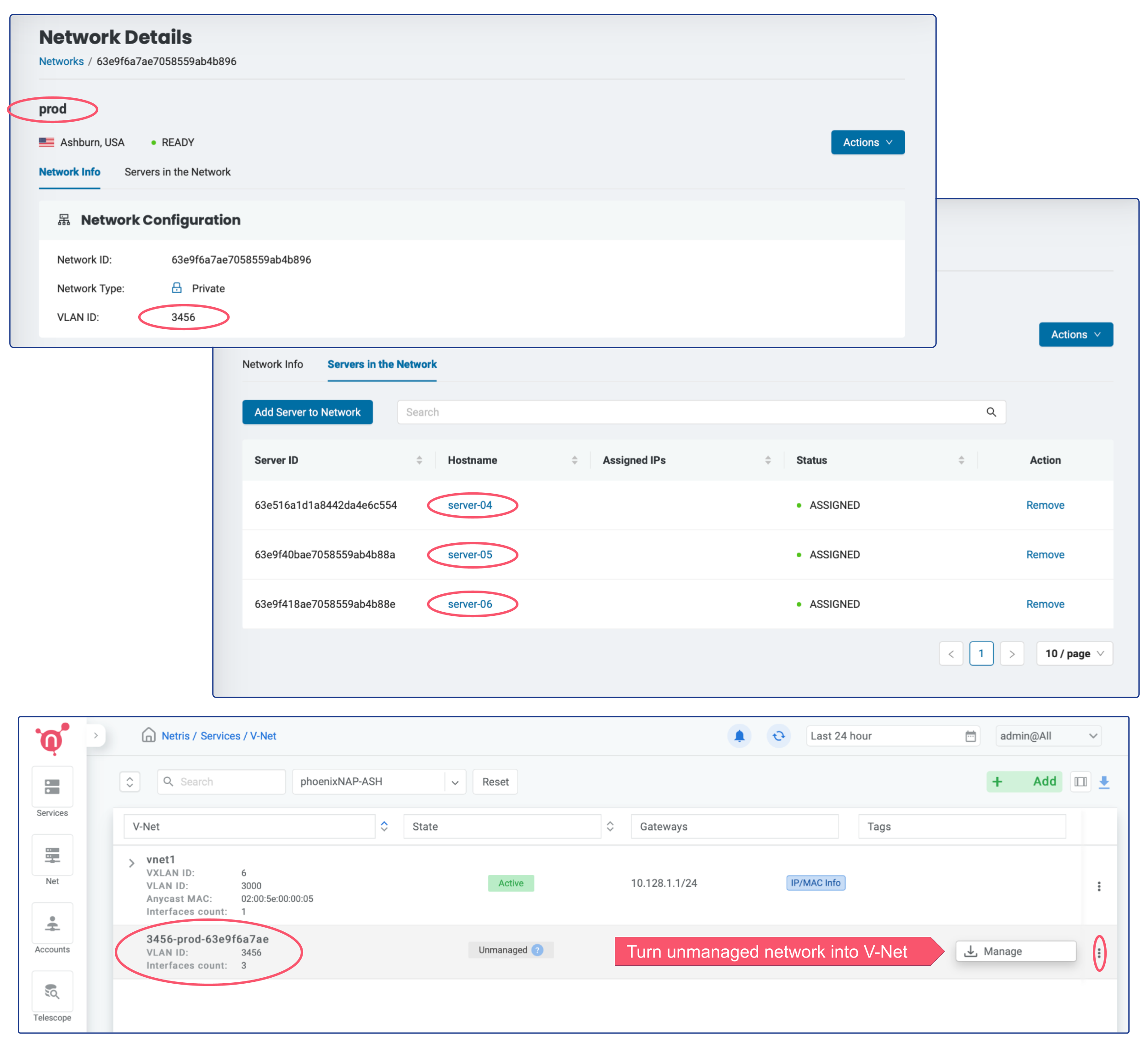Image resolution: width=1148 pixels, height=1048 pixels.
Task: Click the download icon next to Add
Action: point(1103,782)
